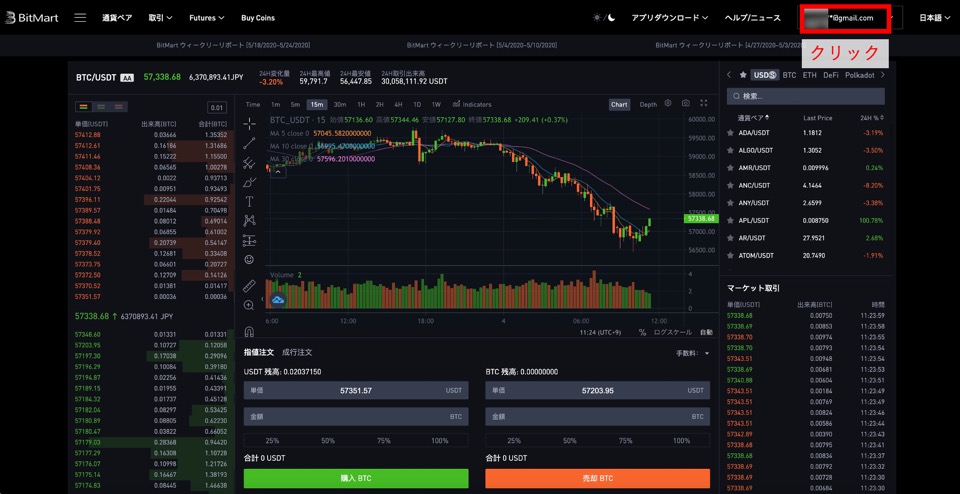
Task: Take a chart snapshot with camera icon
Action: pos(686,103)
